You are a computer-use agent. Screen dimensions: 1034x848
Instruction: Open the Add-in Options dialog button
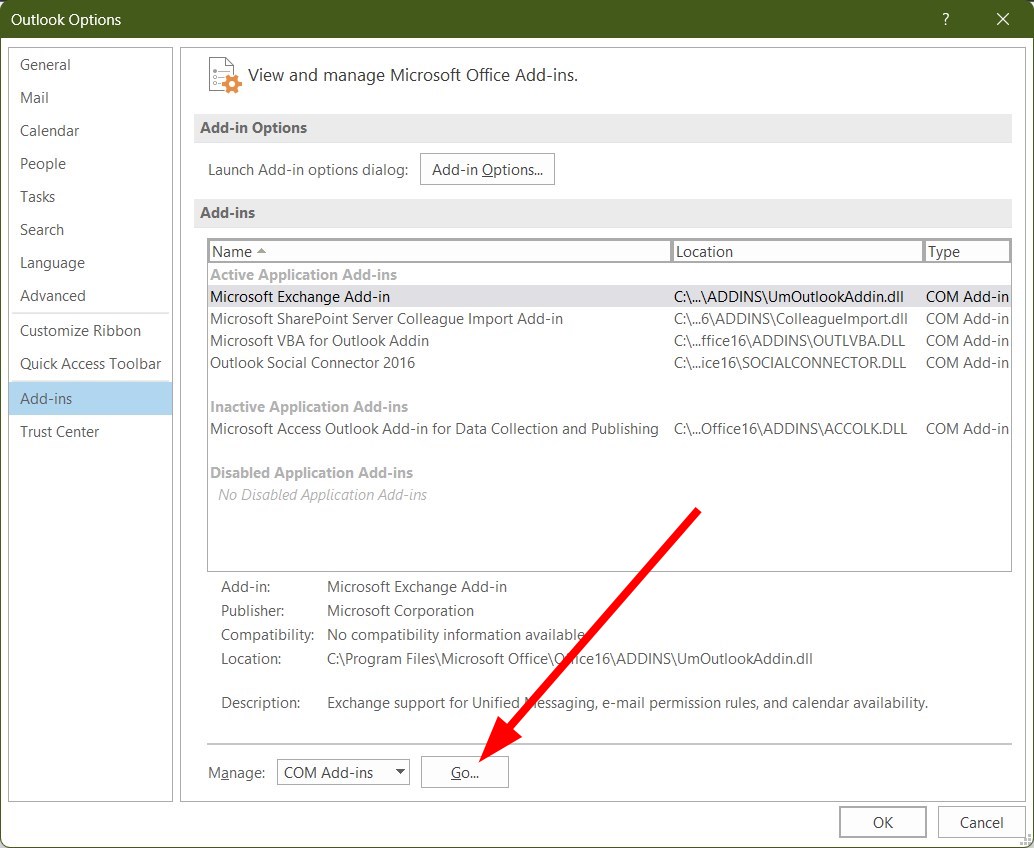pyautogui.click(x=487, y=169)
